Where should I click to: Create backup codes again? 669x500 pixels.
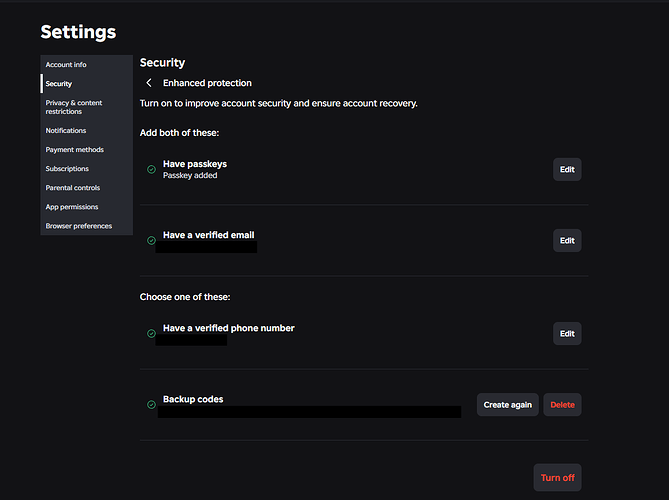pos(508,404)
